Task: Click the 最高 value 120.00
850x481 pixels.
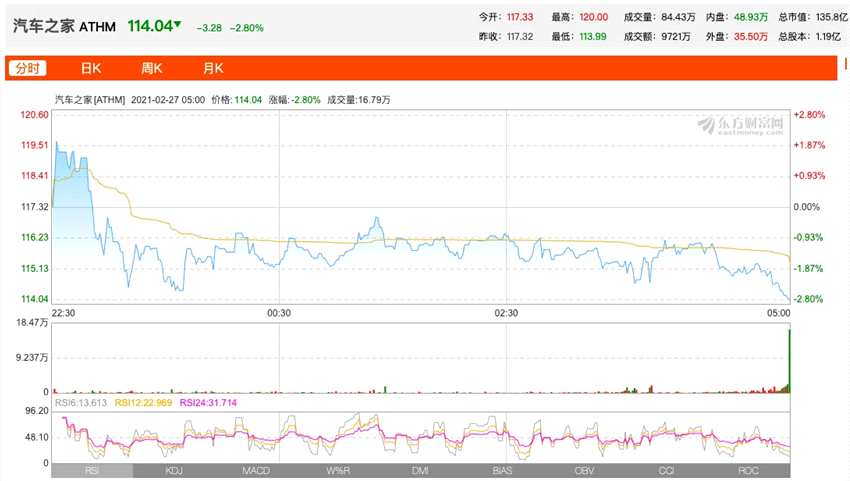Action: pyautogui.click(x=594, y=17)
